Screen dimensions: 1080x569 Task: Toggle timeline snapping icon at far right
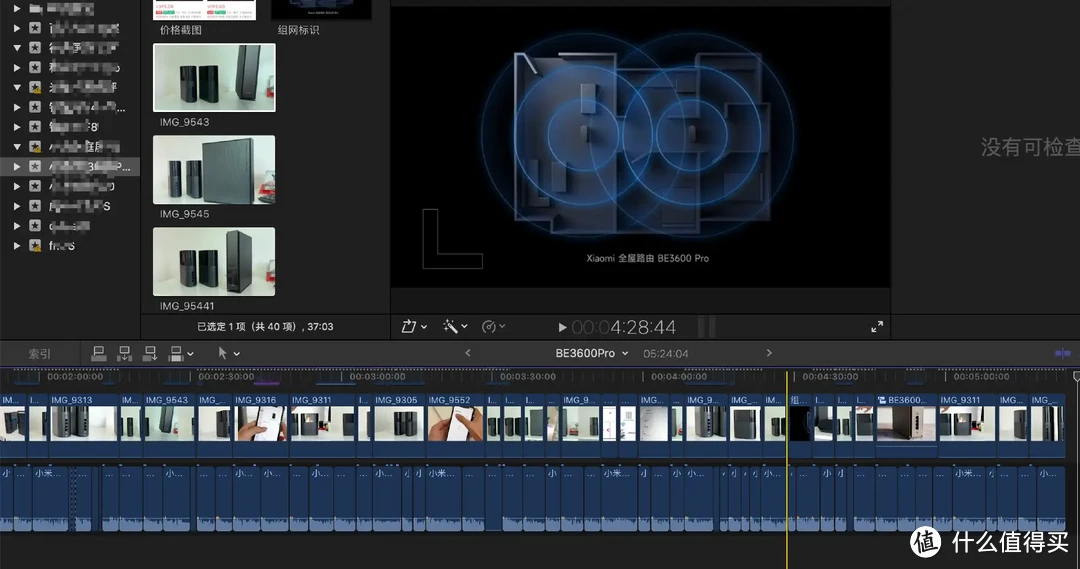coord(1062,353)
